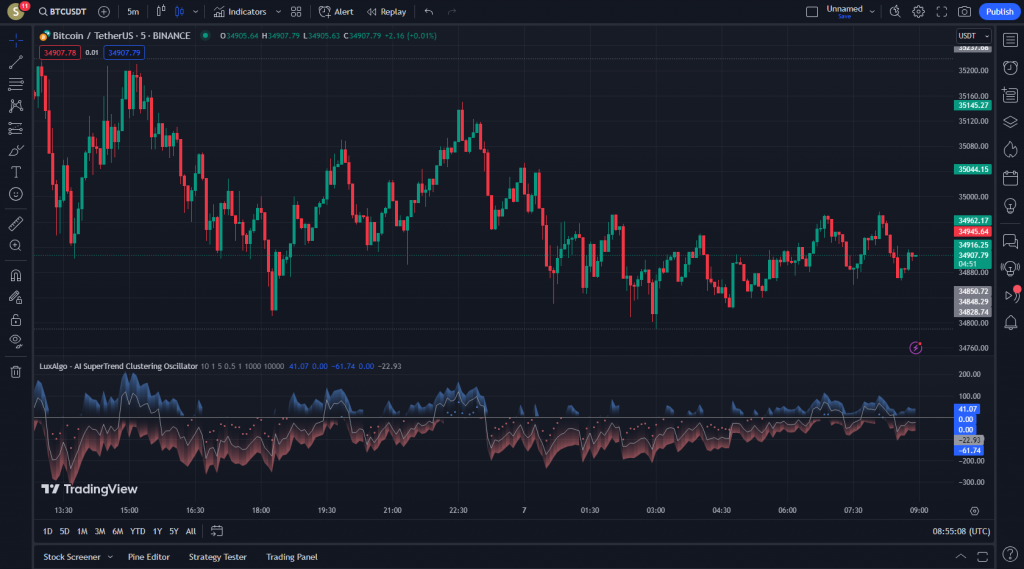The width and height of the screenshot is (1024, 569).
Task: Open the object tree layers panel
Action: 1010,122
